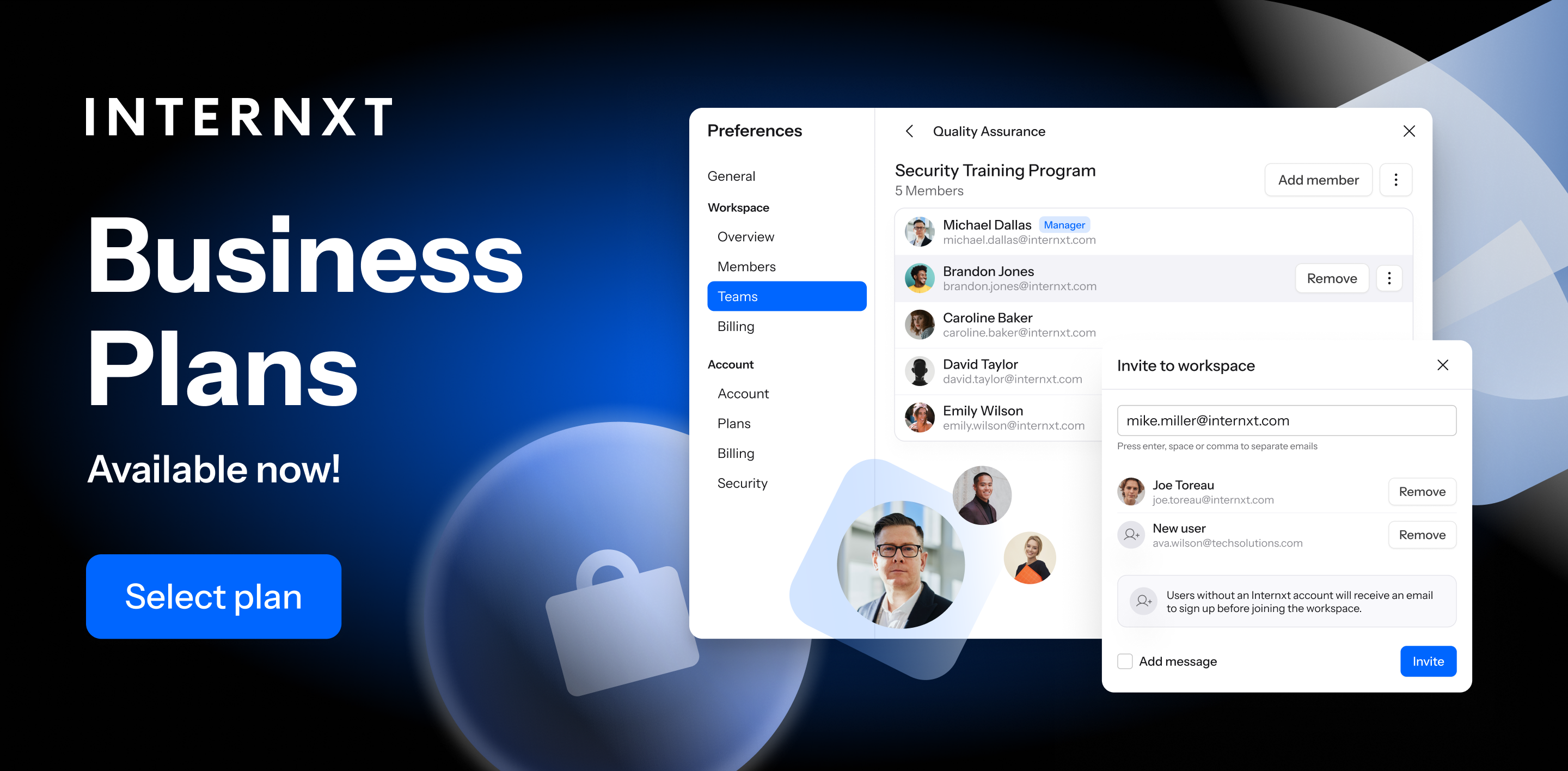Click the Remove button next to Joe Toreau
Viewport: 1568px width, 771px height.
pos(1421,490)
